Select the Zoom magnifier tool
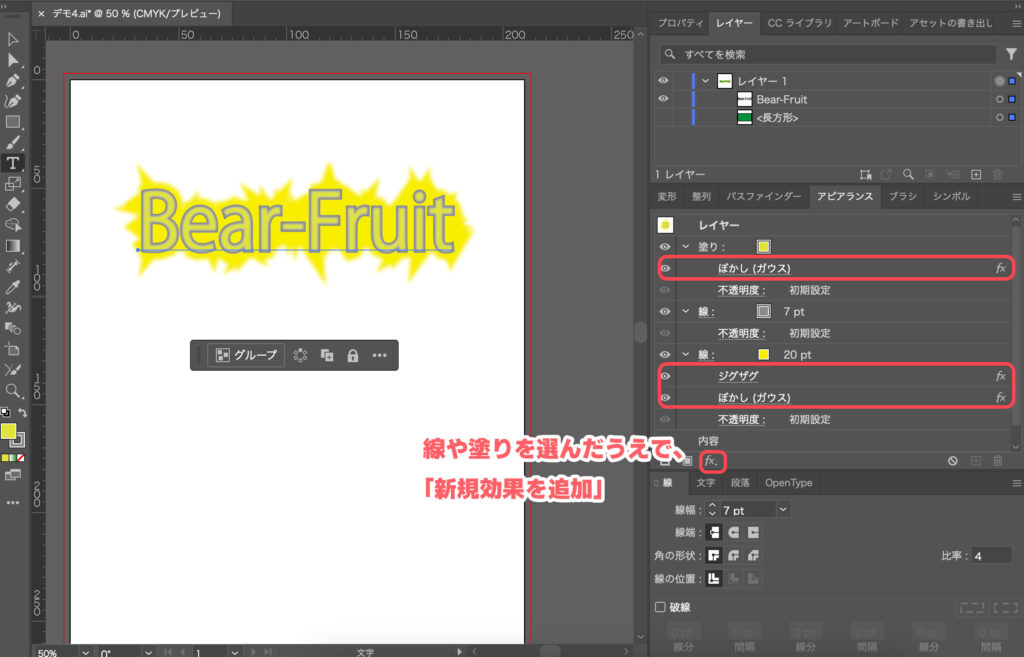 (13, 390)
